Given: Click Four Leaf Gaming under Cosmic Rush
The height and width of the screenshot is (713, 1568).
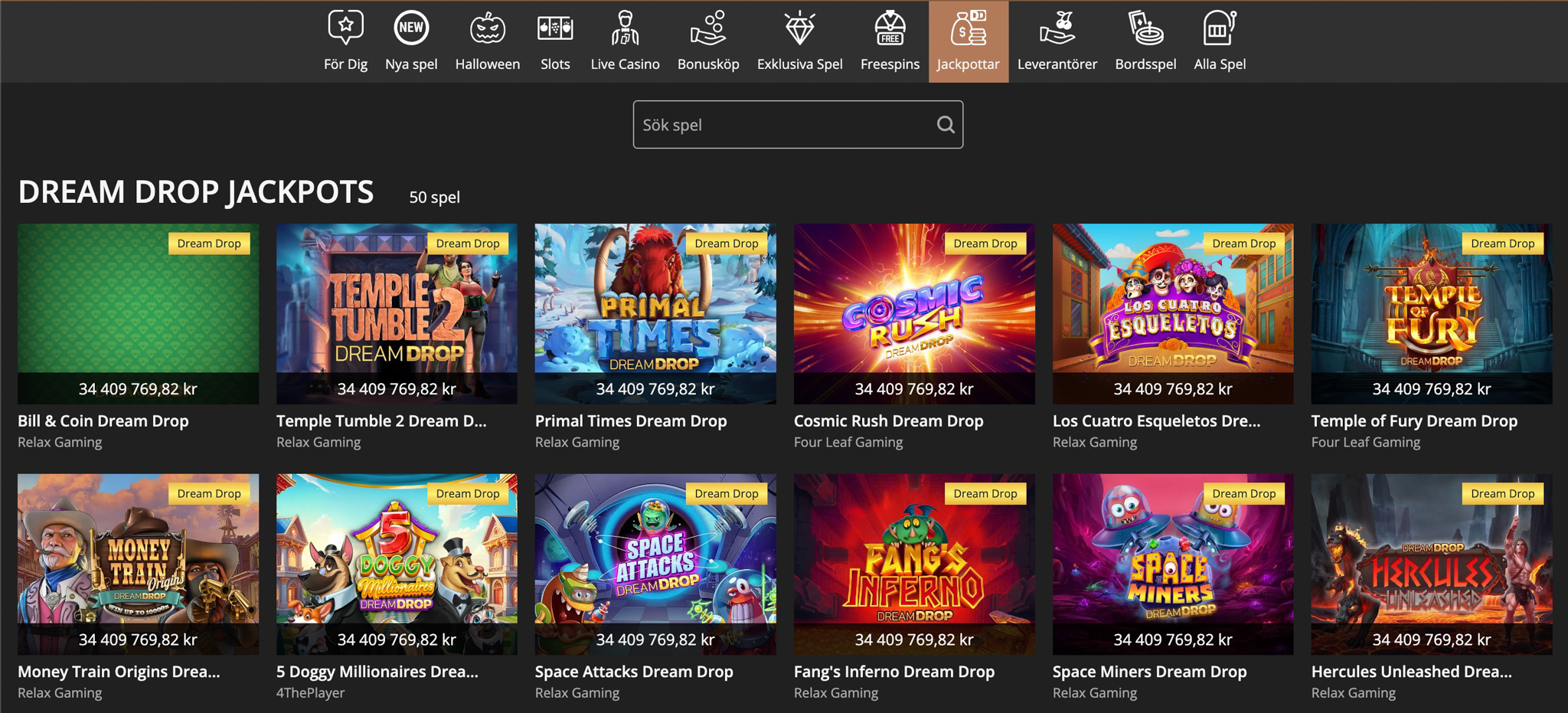Looking at the screenshot, I should (848, 442).
